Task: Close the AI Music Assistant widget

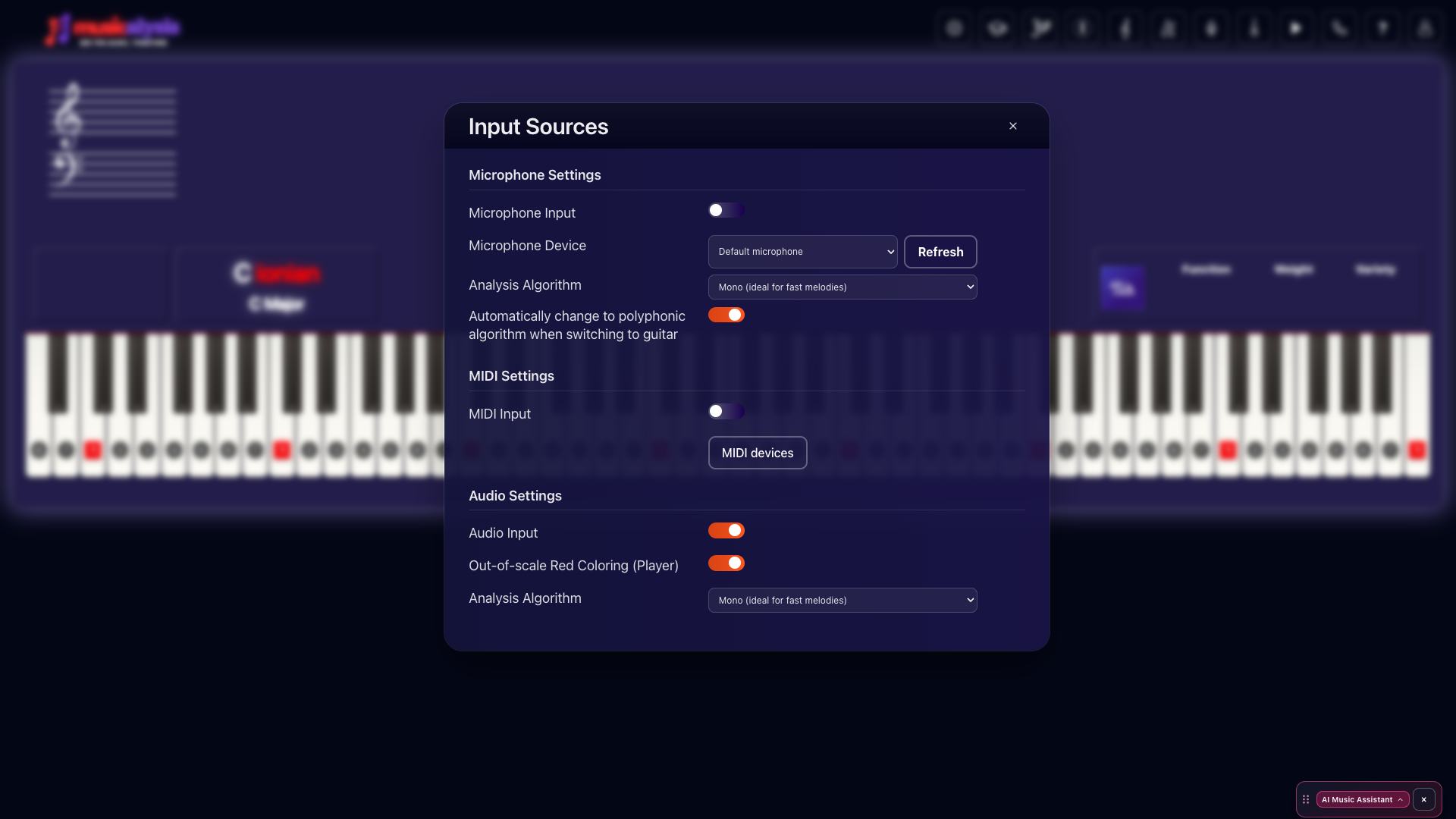Action: [x=1423, y=799]
